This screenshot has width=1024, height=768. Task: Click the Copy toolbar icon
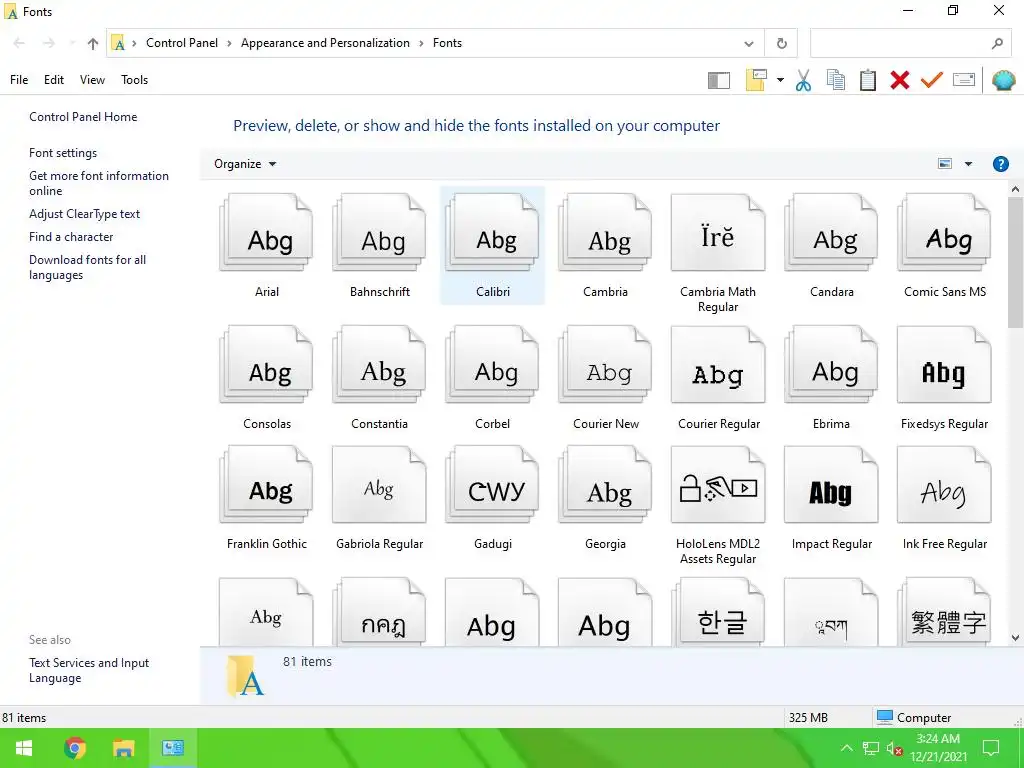836,80
